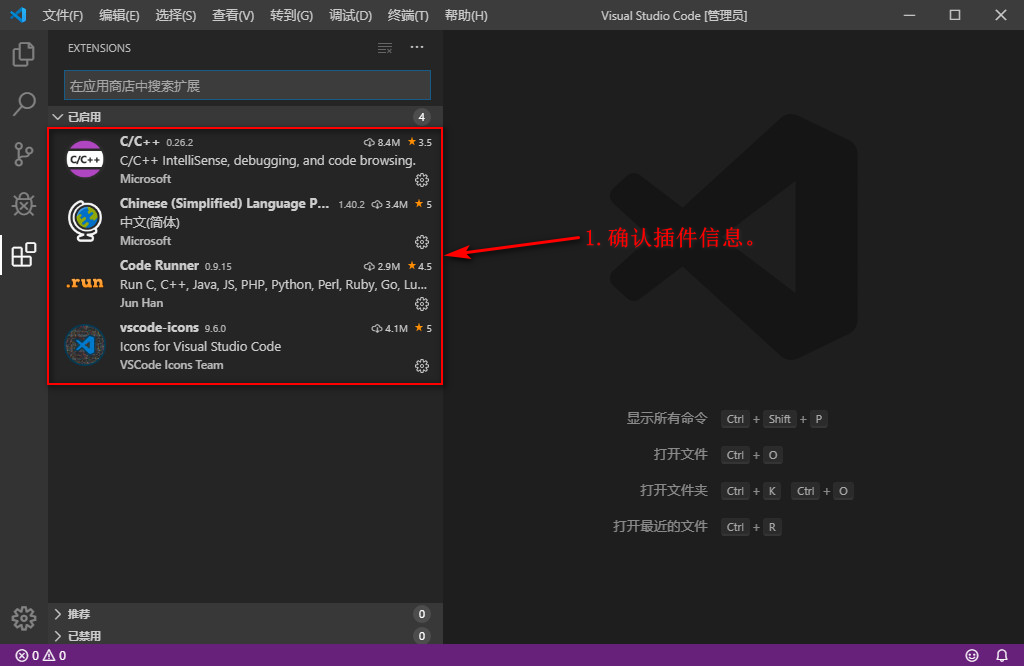This screenshot has height=666, width=1024.
Task: Click the VSCode Icons Team publisher name
Action: coord(172,365)
